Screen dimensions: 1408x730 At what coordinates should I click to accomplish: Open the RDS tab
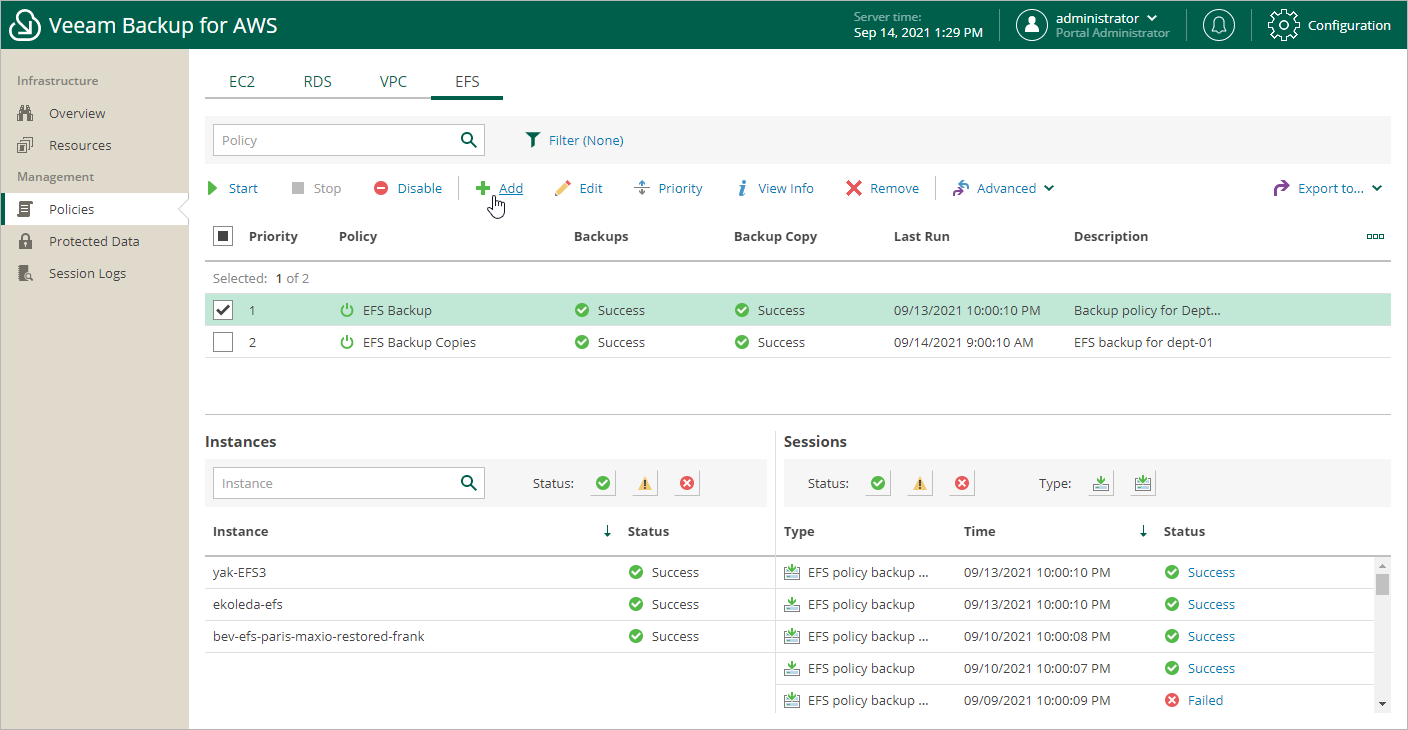coord(317,82)
